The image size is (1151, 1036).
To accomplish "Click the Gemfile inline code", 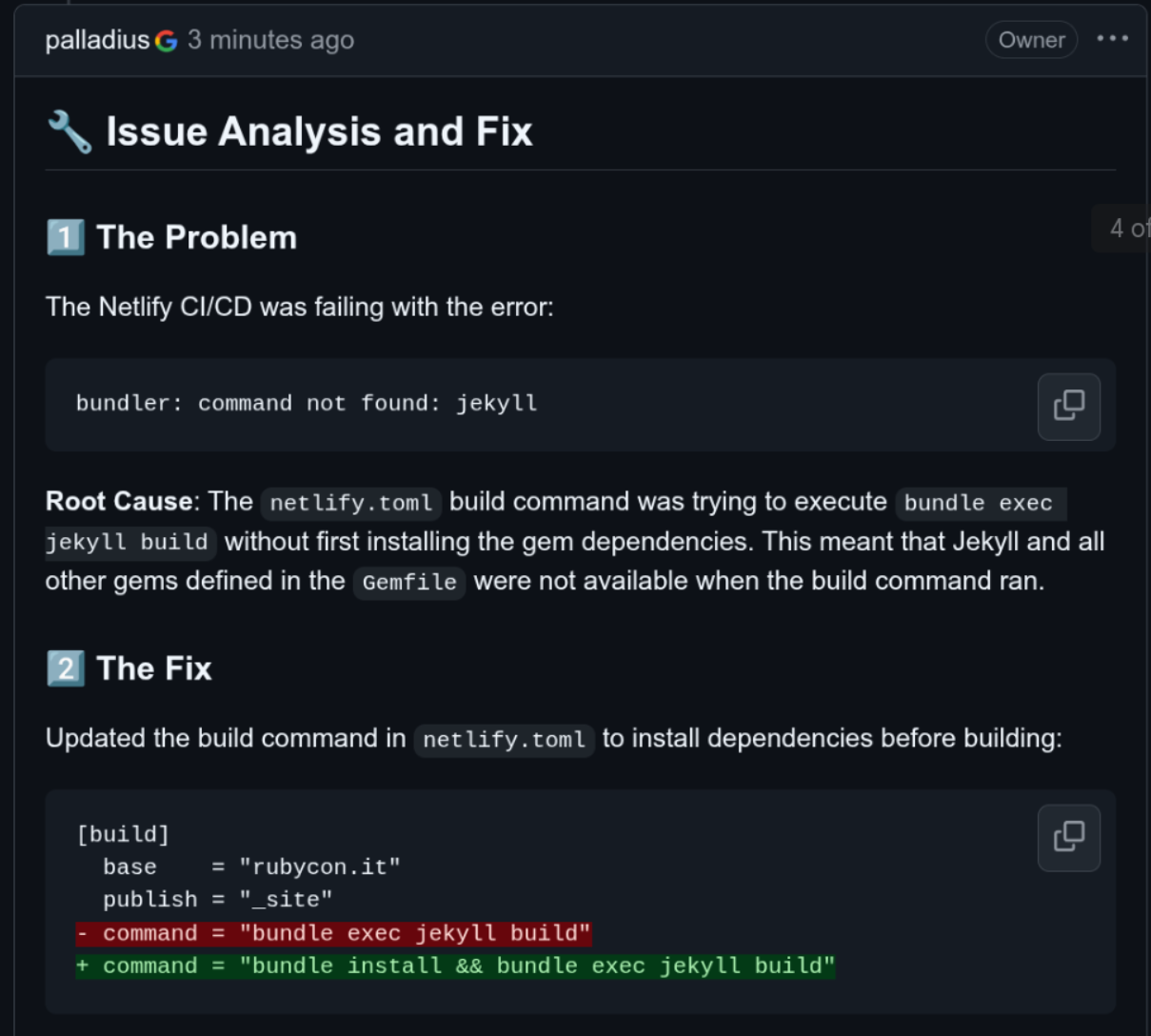I will click(x=409, y=582).
